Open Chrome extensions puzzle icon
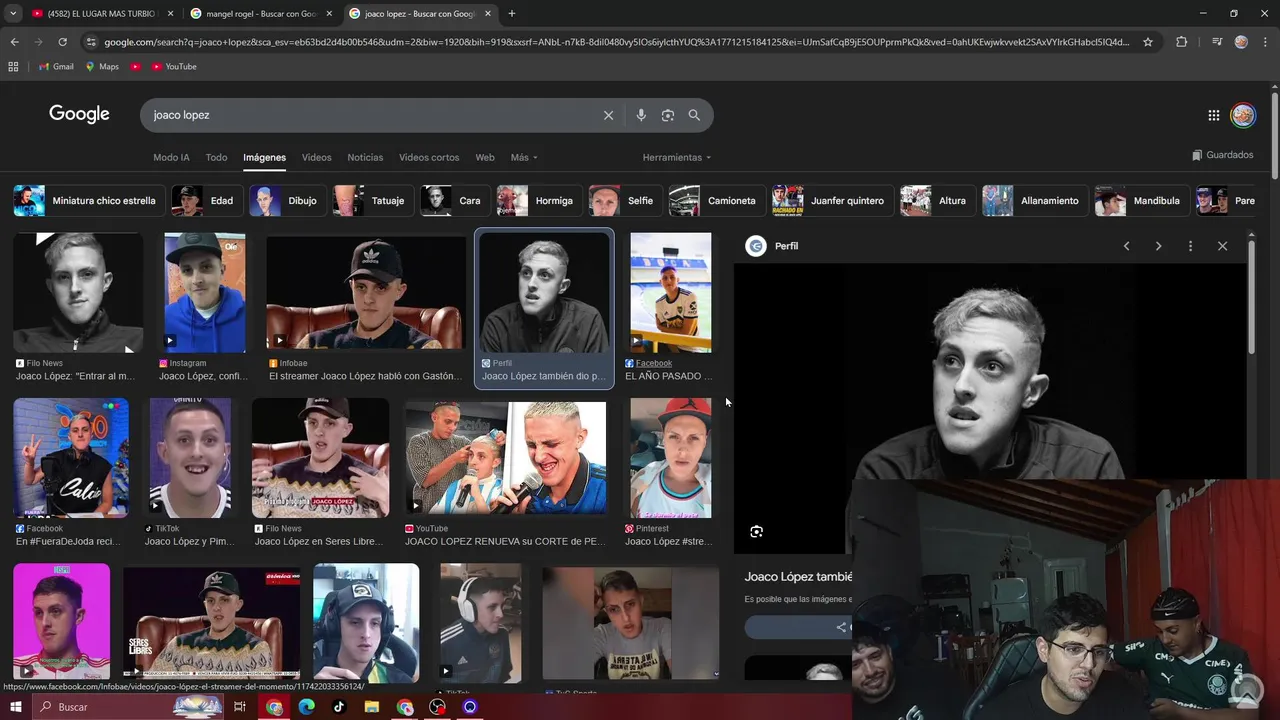 (1181, 42)
